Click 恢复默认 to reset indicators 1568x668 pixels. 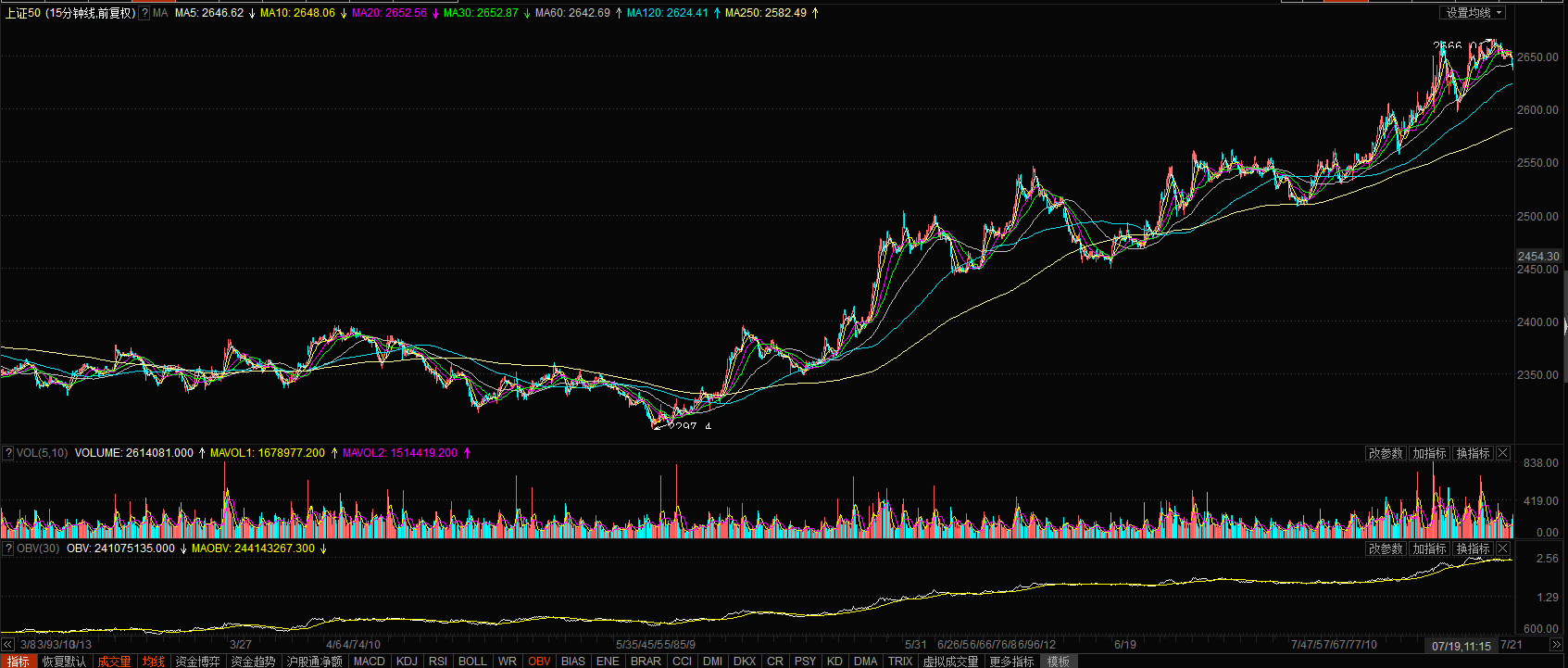[x=64, y=662]
